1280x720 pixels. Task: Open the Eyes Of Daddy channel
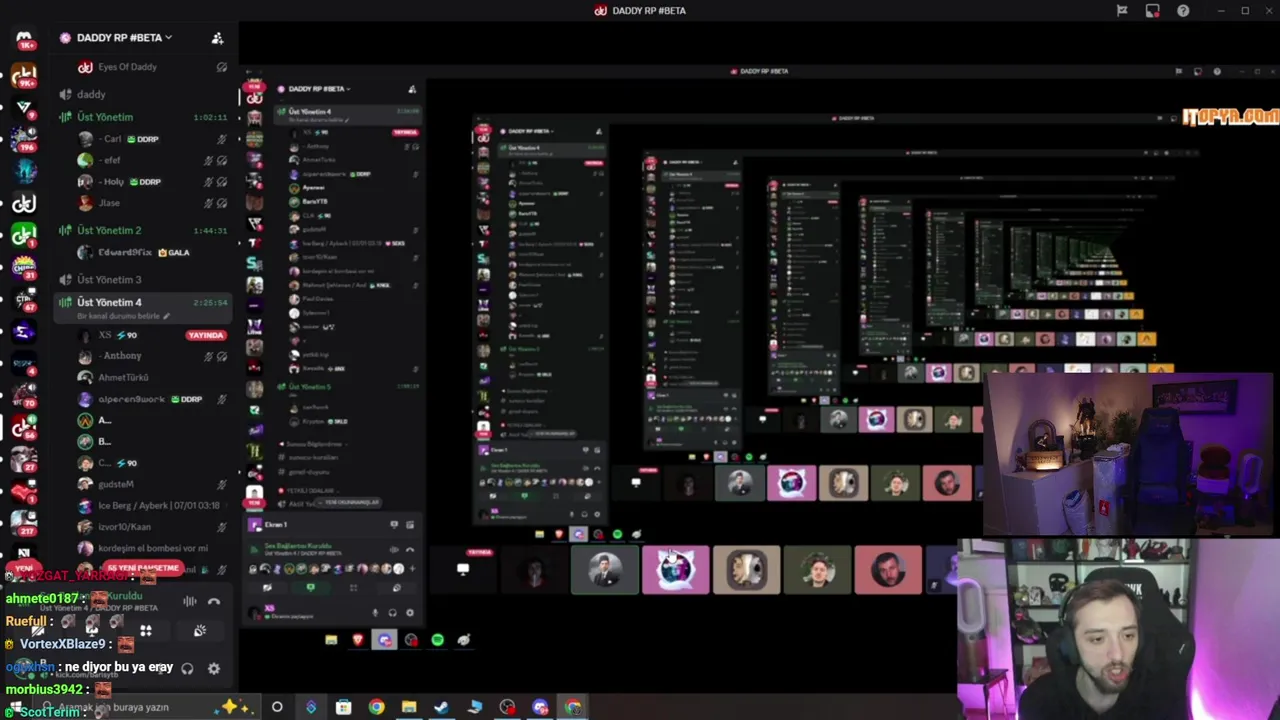tap(127, 67)
